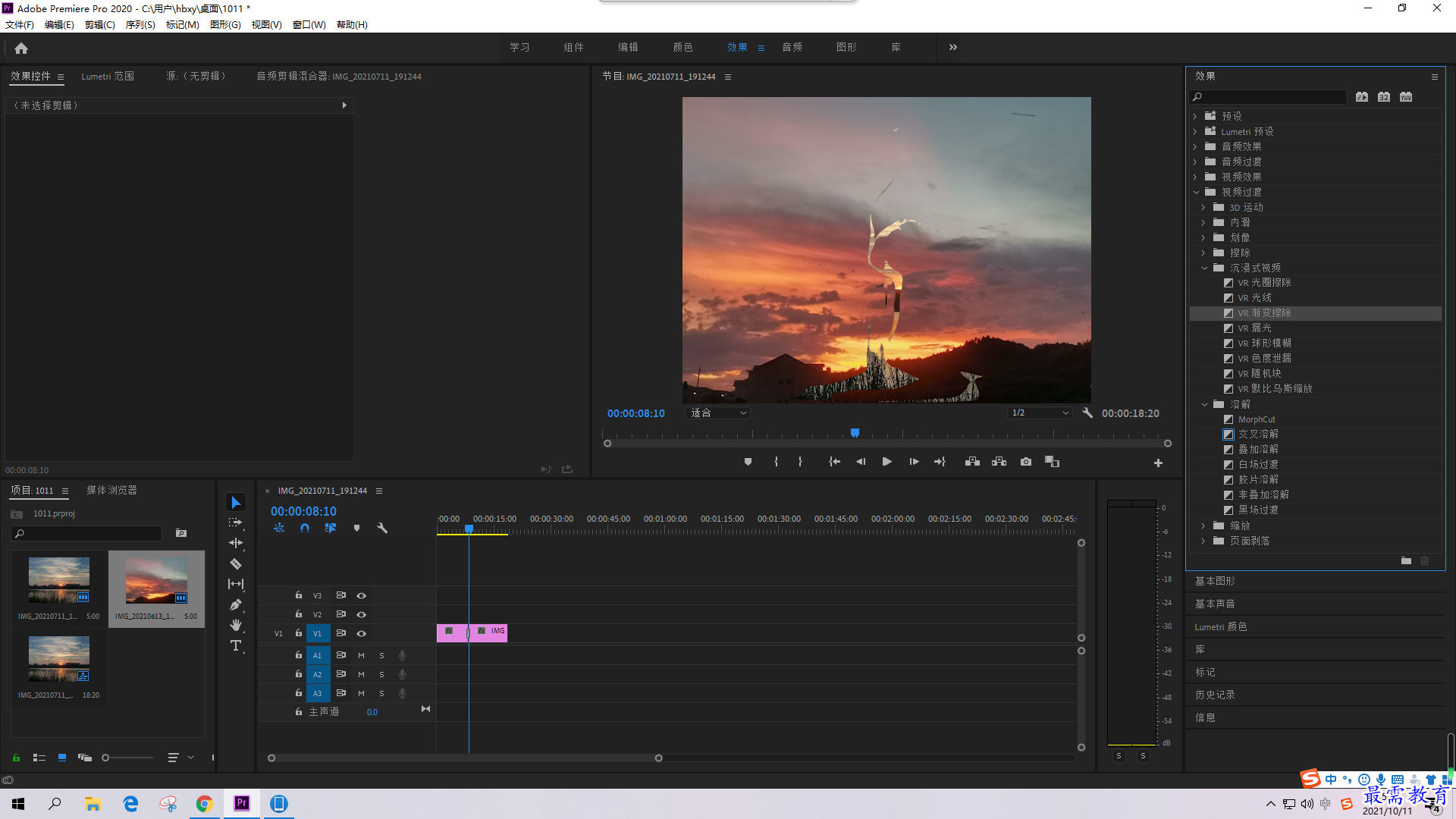Viewport: 1456px width, 819px height.
Task: Select the 交叉溶解 transition
Action: click(1258, 435)
